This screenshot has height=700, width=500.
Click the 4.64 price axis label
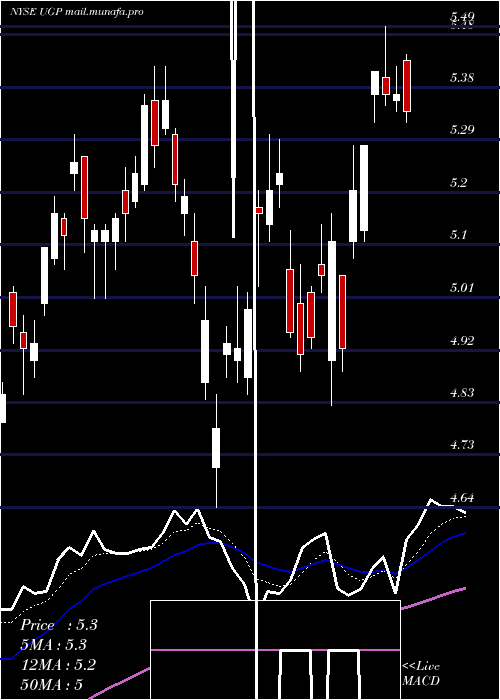(462, 497)
